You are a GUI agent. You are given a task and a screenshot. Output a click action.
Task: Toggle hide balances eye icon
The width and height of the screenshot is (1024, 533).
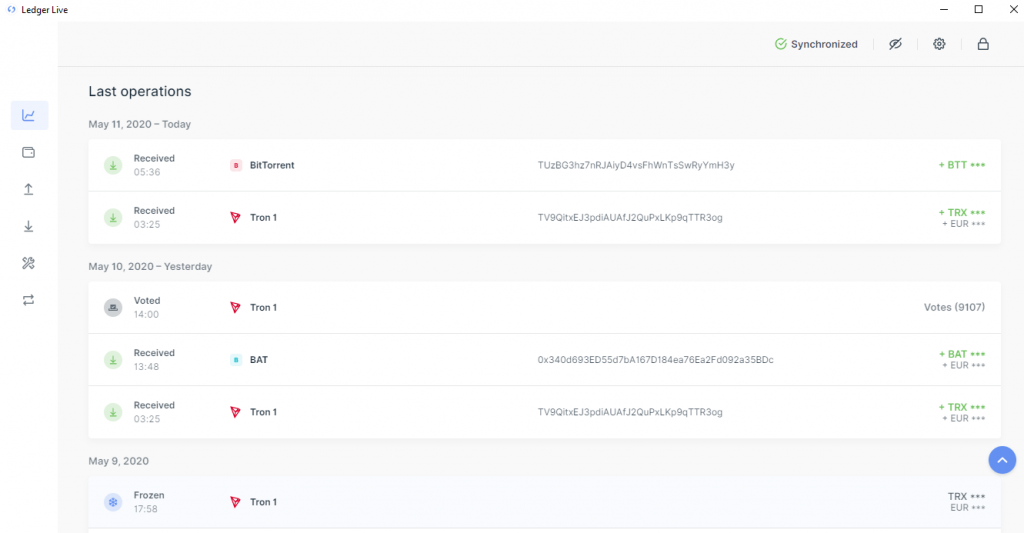coord(895,44)
